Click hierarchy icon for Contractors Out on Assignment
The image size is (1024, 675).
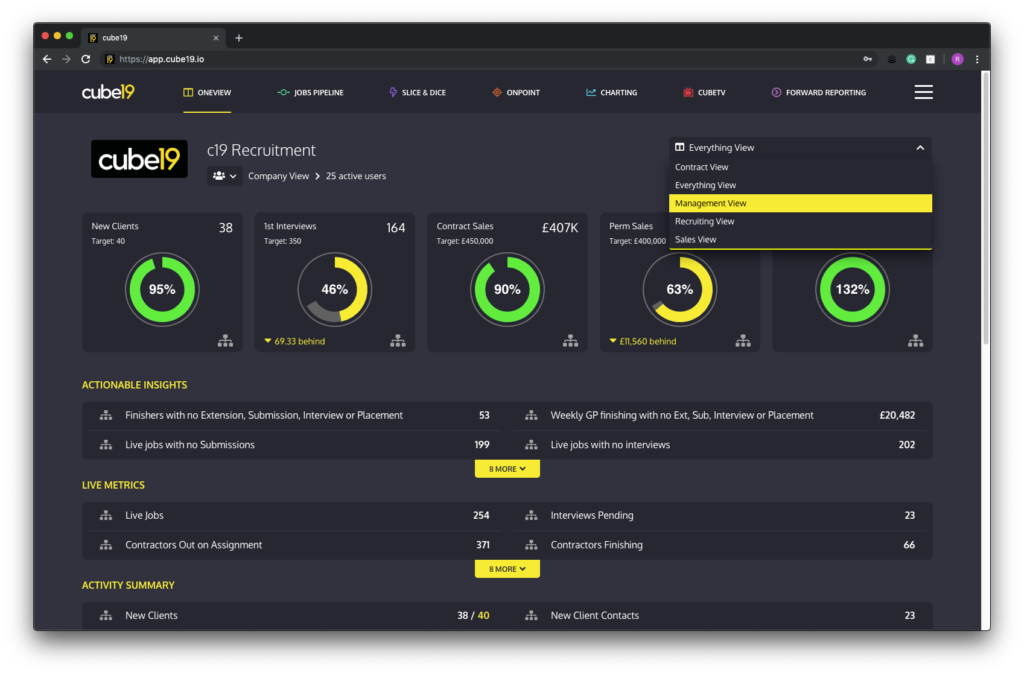tap(106, 545)
